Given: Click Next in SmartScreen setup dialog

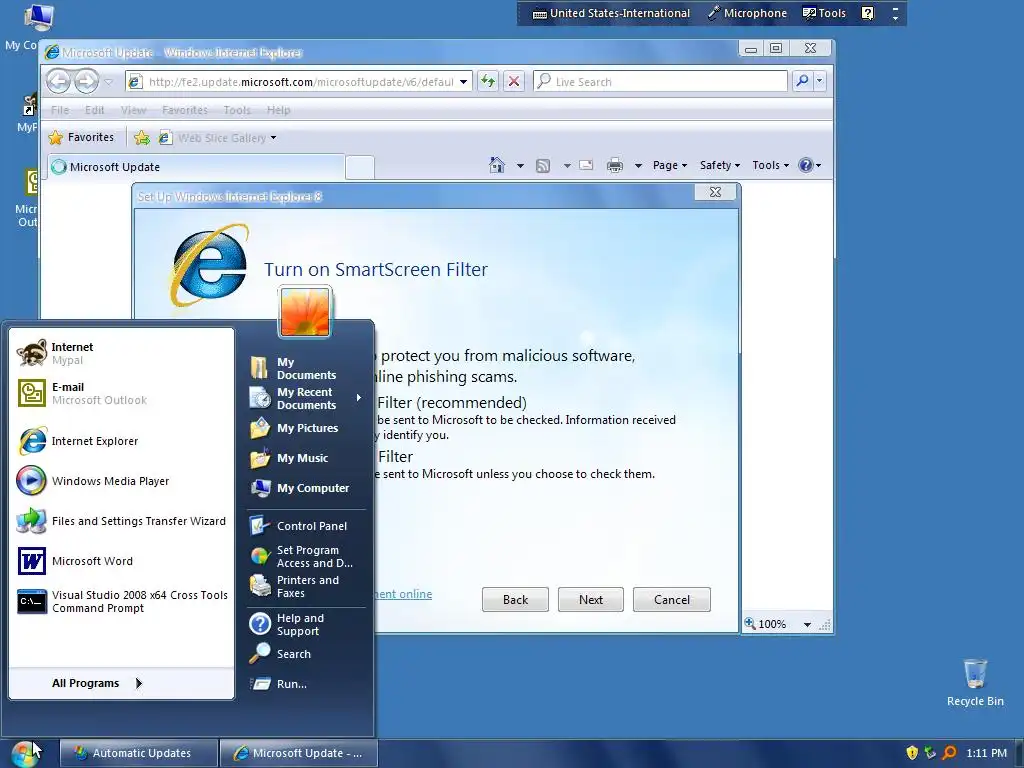Looking at the screenshot, I should click(590, 600).
